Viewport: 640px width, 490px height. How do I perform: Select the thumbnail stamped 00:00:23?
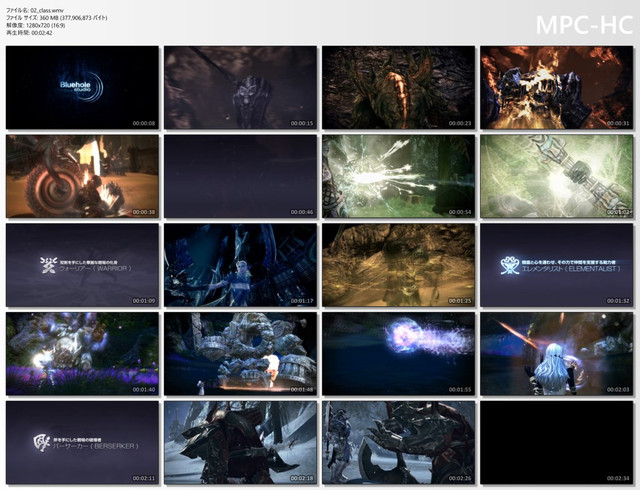point(398,87)
